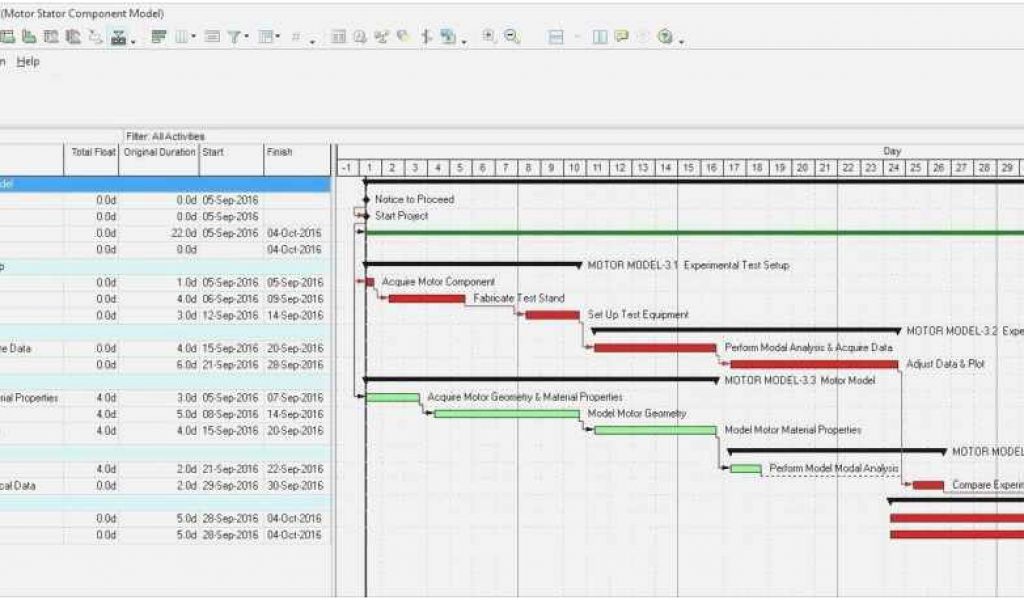Select the green Model Motor Geometry bar
This screenshot has width=1024, height=600.
coord(506,413)
